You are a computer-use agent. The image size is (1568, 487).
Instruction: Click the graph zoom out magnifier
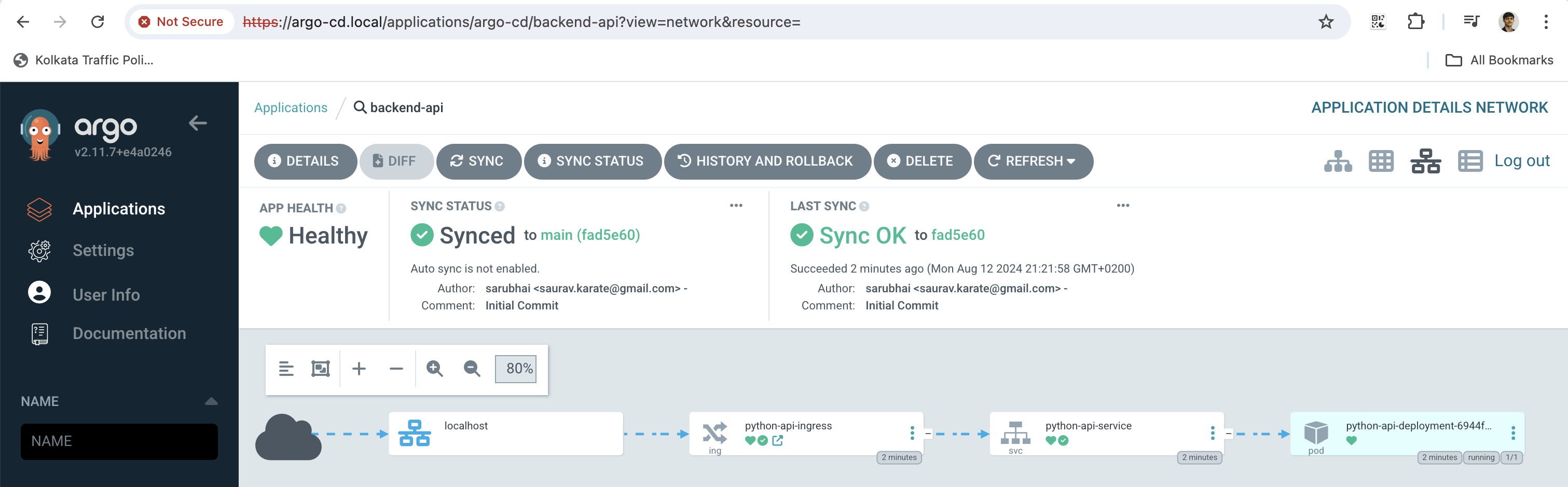(x=472, y=369)
